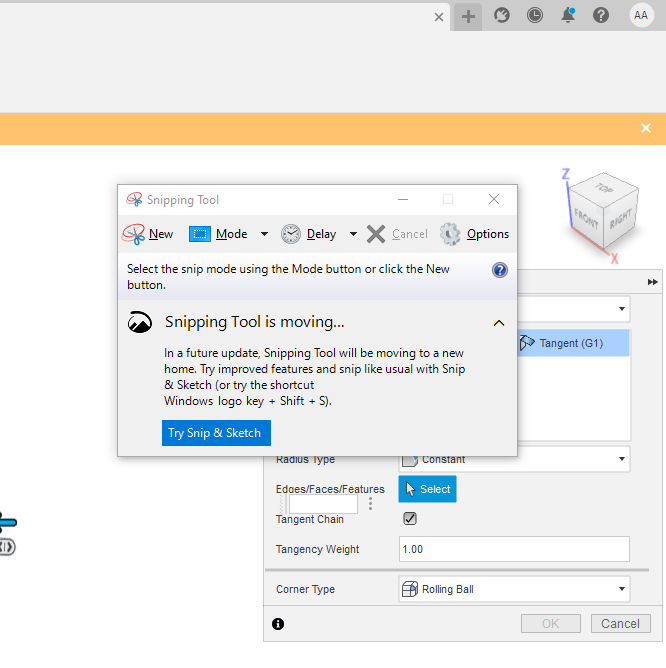Toggle the Tangent Chain checkbox
The height and width of the screenshot is (668, 666).
[409, 518]
